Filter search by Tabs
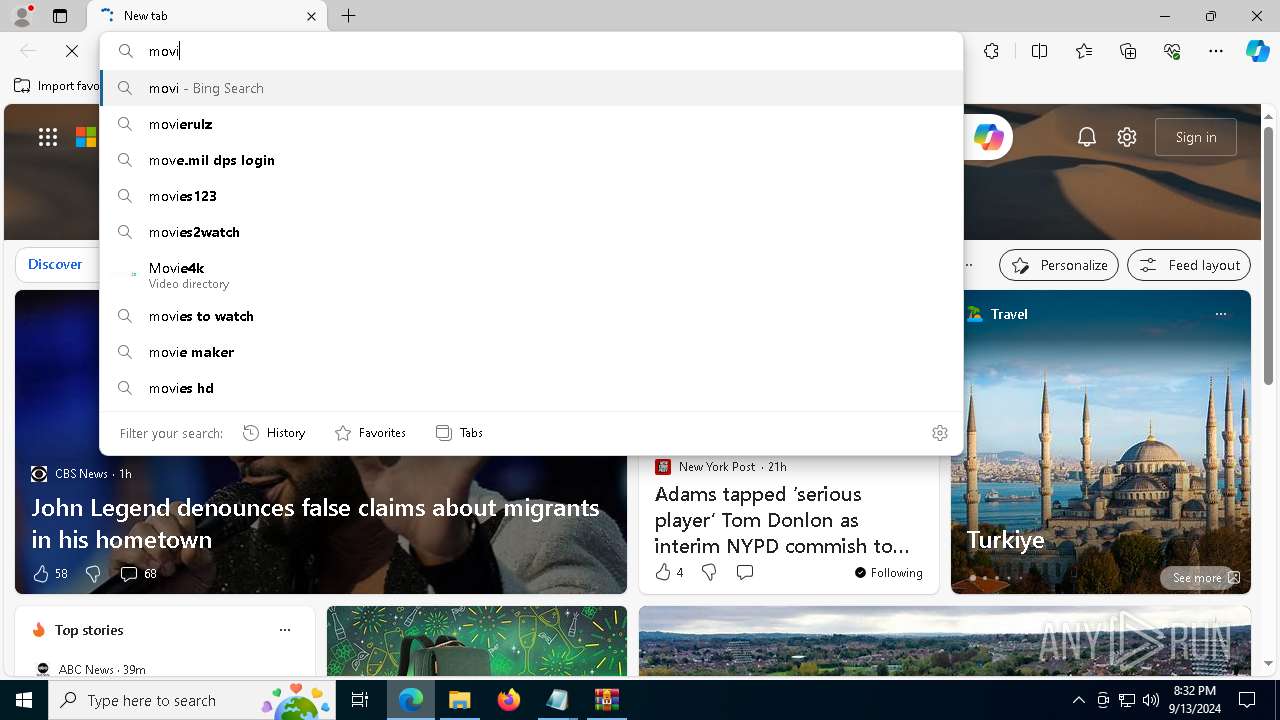The height and width of the screenshot is (720, 1280). [x=460, y=433]
